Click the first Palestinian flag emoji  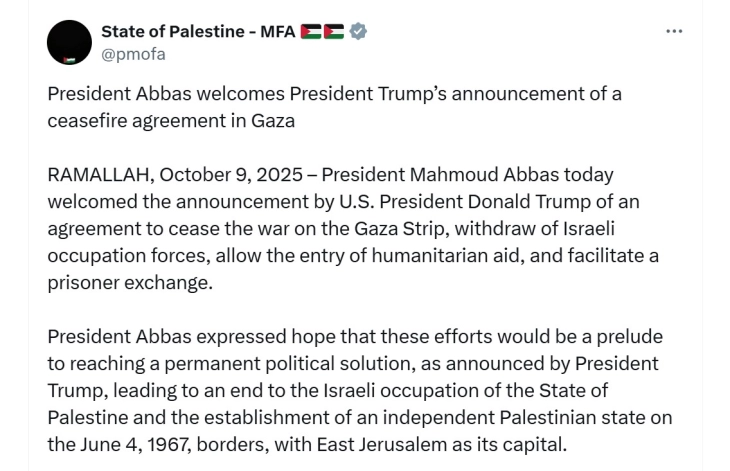click(311, 31)
